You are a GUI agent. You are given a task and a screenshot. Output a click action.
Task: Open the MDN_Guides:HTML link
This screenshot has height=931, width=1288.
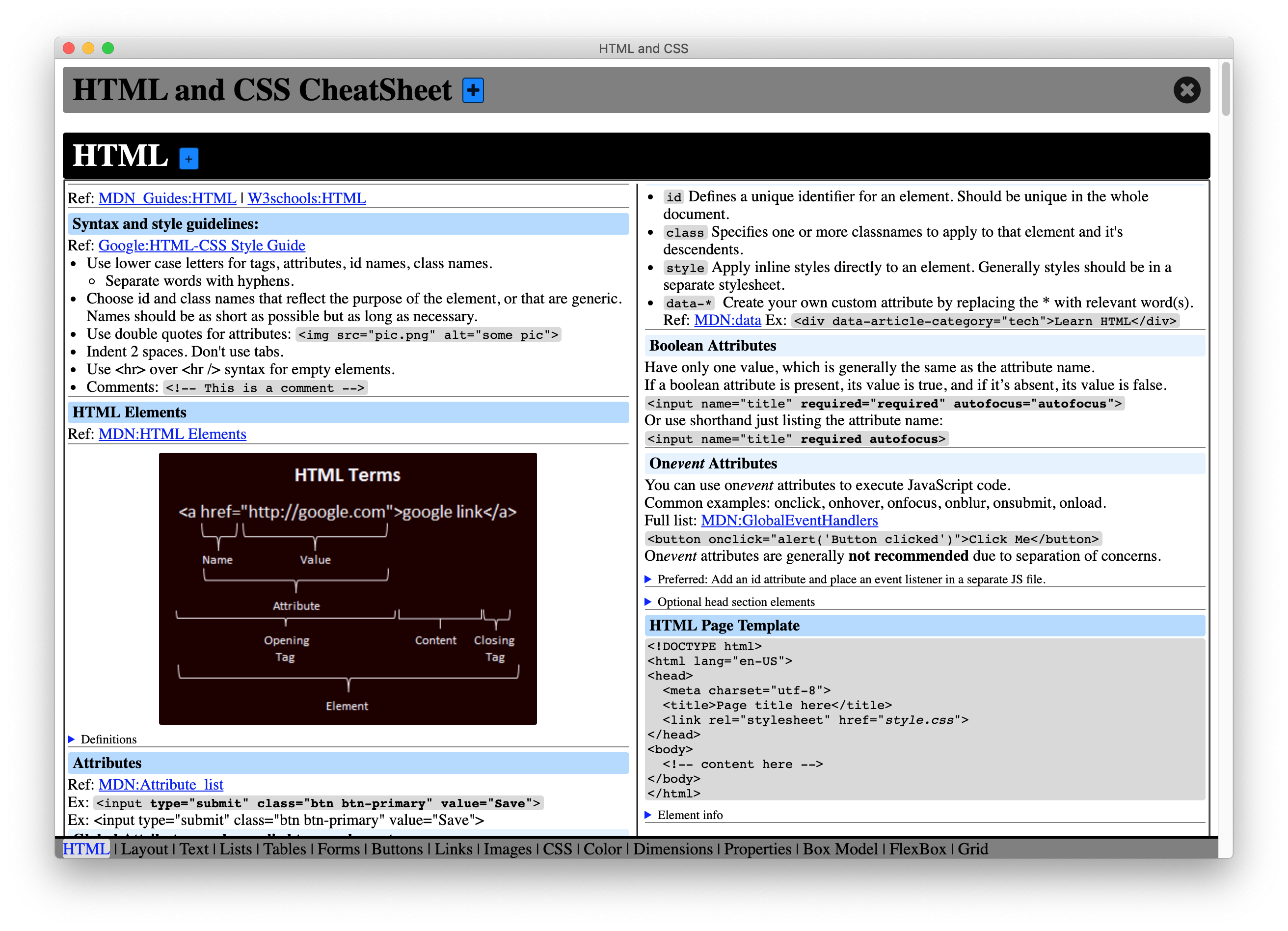[167, 198]
